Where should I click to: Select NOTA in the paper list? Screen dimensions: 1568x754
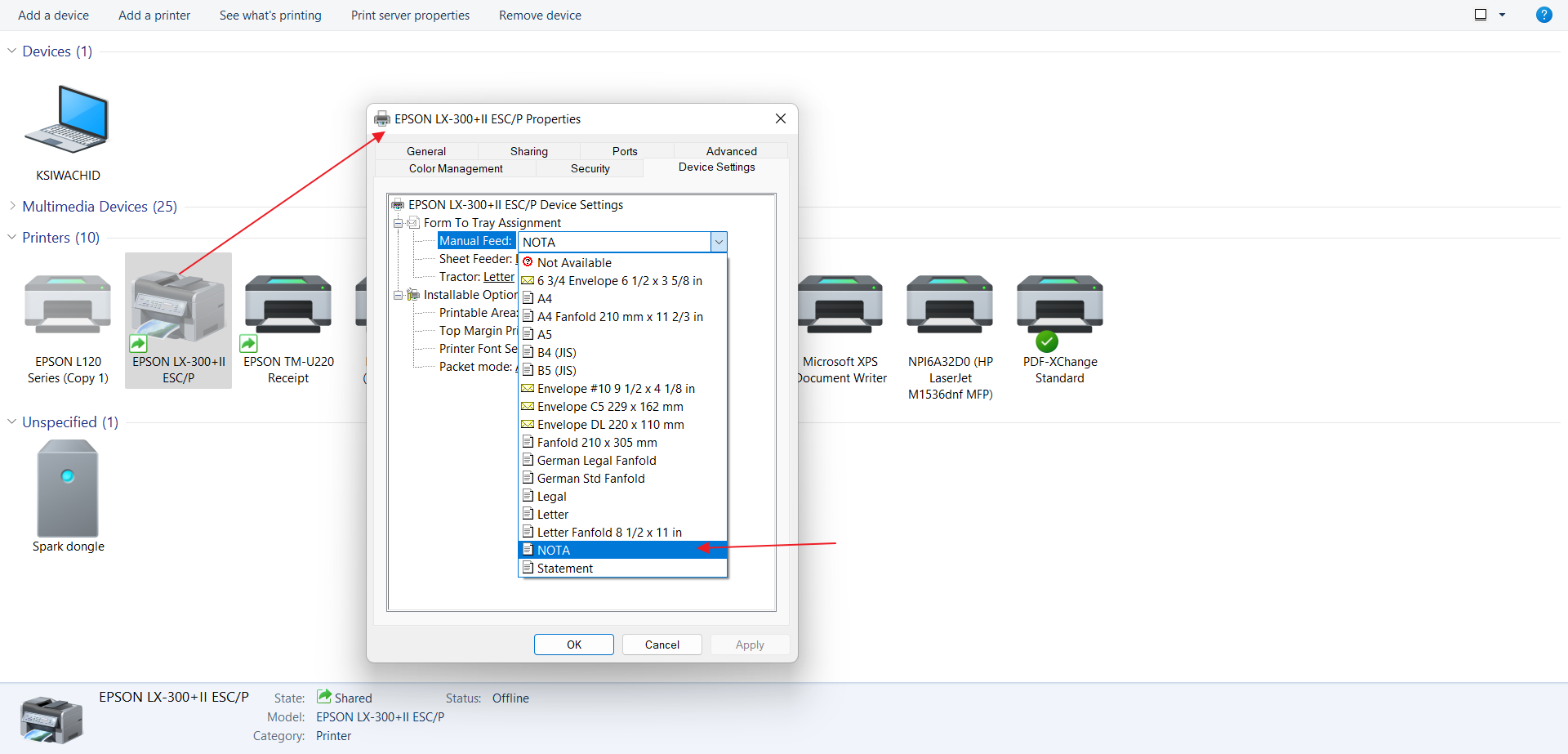tap(622, 551)
